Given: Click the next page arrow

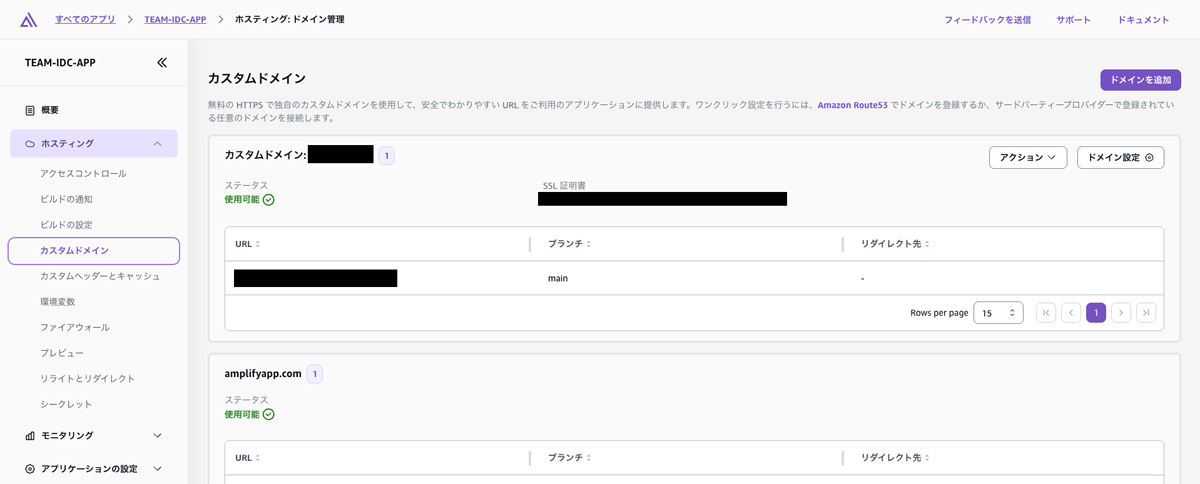Looking at the screenshot, I should point(1121,313).
